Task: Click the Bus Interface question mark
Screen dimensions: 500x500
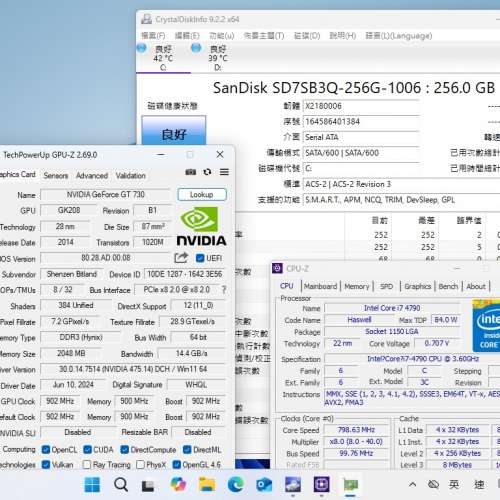Action: [224, 290]
